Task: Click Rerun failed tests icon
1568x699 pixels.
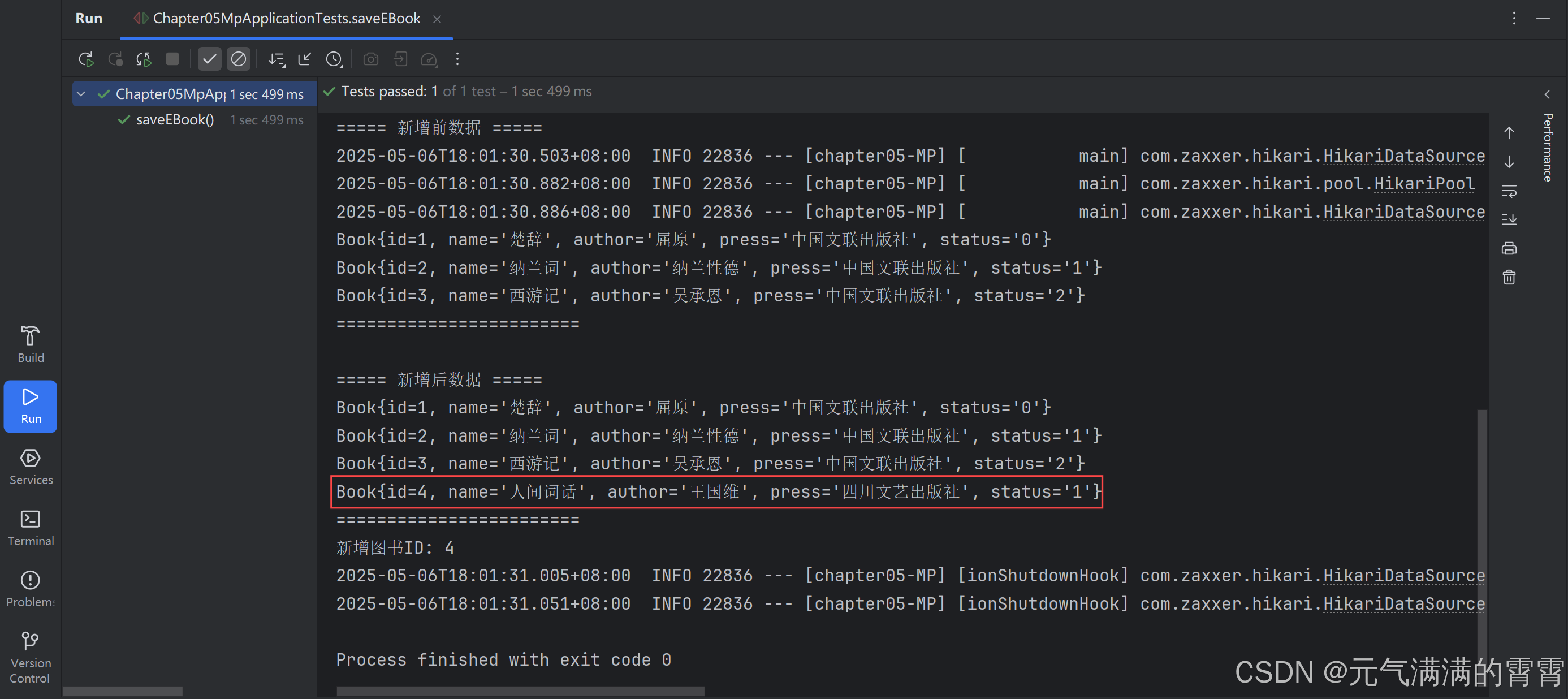Action: (x=115, y=59)
